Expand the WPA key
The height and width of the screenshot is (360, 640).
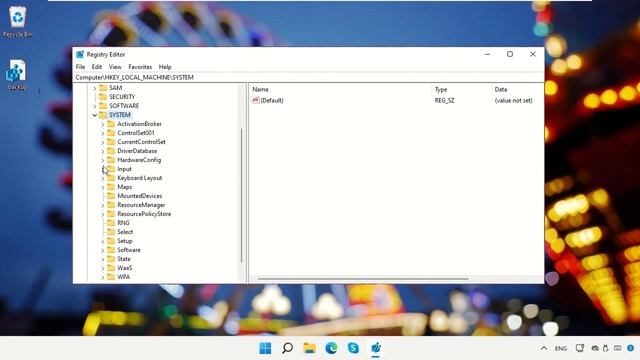tap(103, 277)
